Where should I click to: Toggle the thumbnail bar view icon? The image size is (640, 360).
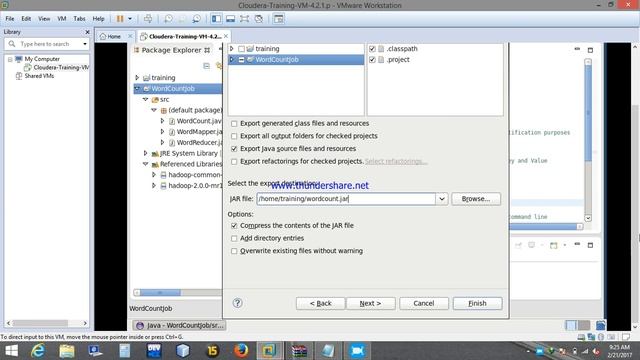pos(230,19)
